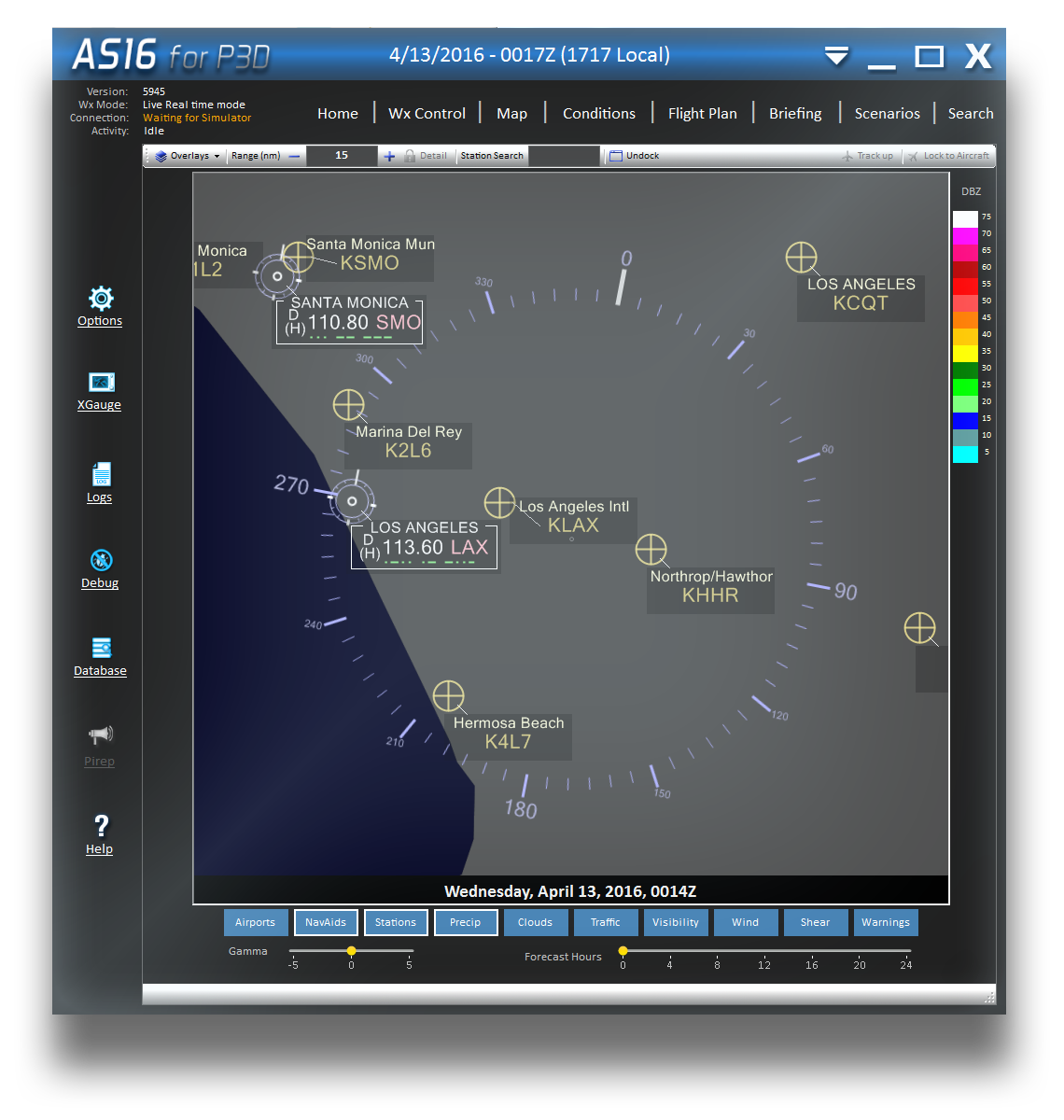Toggle the Stations overlay
Screen dimensions: 1064x1120
pyautogui.click(x=396, y=922)
